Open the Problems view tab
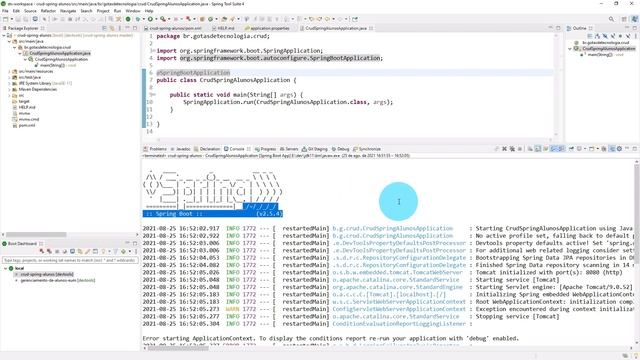The height and width of the screenshot is (360, 640). point(155,149)
